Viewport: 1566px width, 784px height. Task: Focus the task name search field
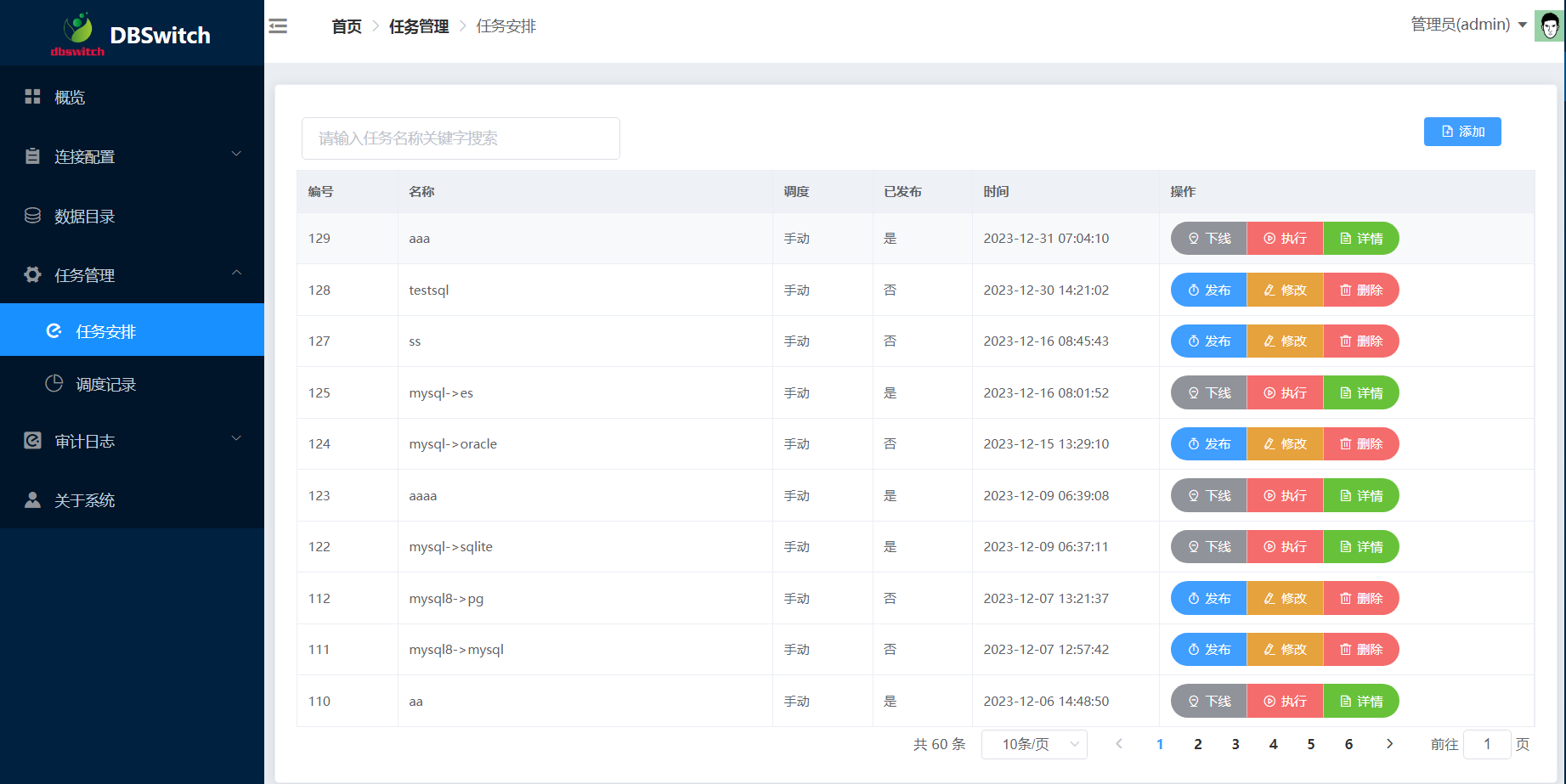(461, 138)
